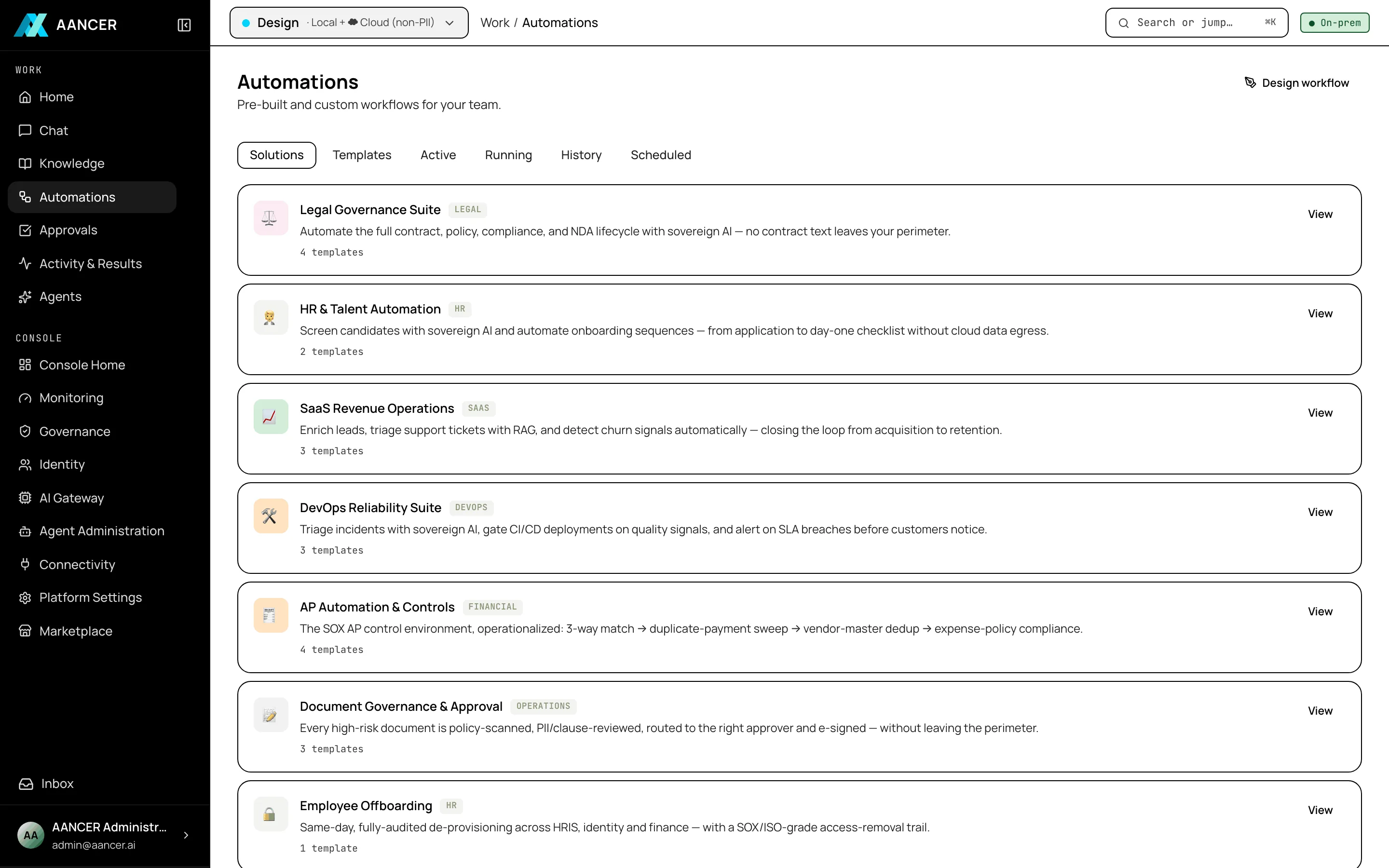Click the Inbox tray icon
Screen dimensions: 1389x868
tap(26, 784)
